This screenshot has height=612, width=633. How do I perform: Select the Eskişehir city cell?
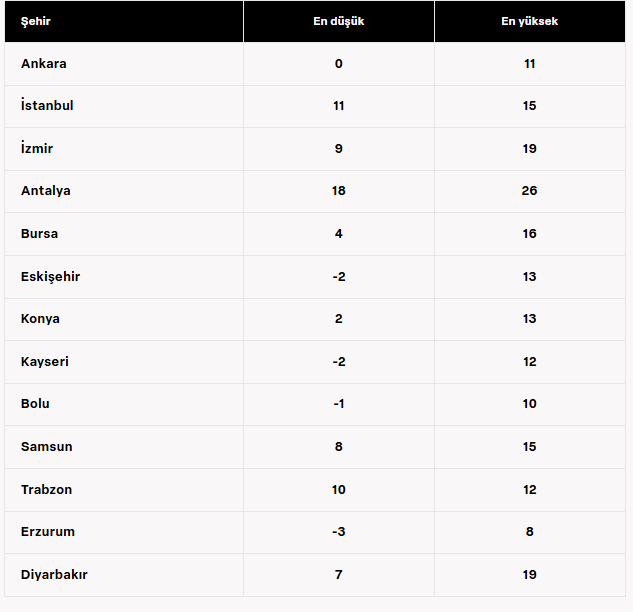pyautogui.click(x=50, y=277)
